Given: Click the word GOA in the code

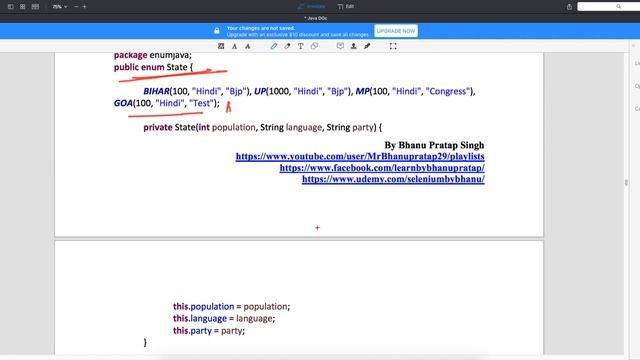Looking at the screenshot, I should pos(123,103).
